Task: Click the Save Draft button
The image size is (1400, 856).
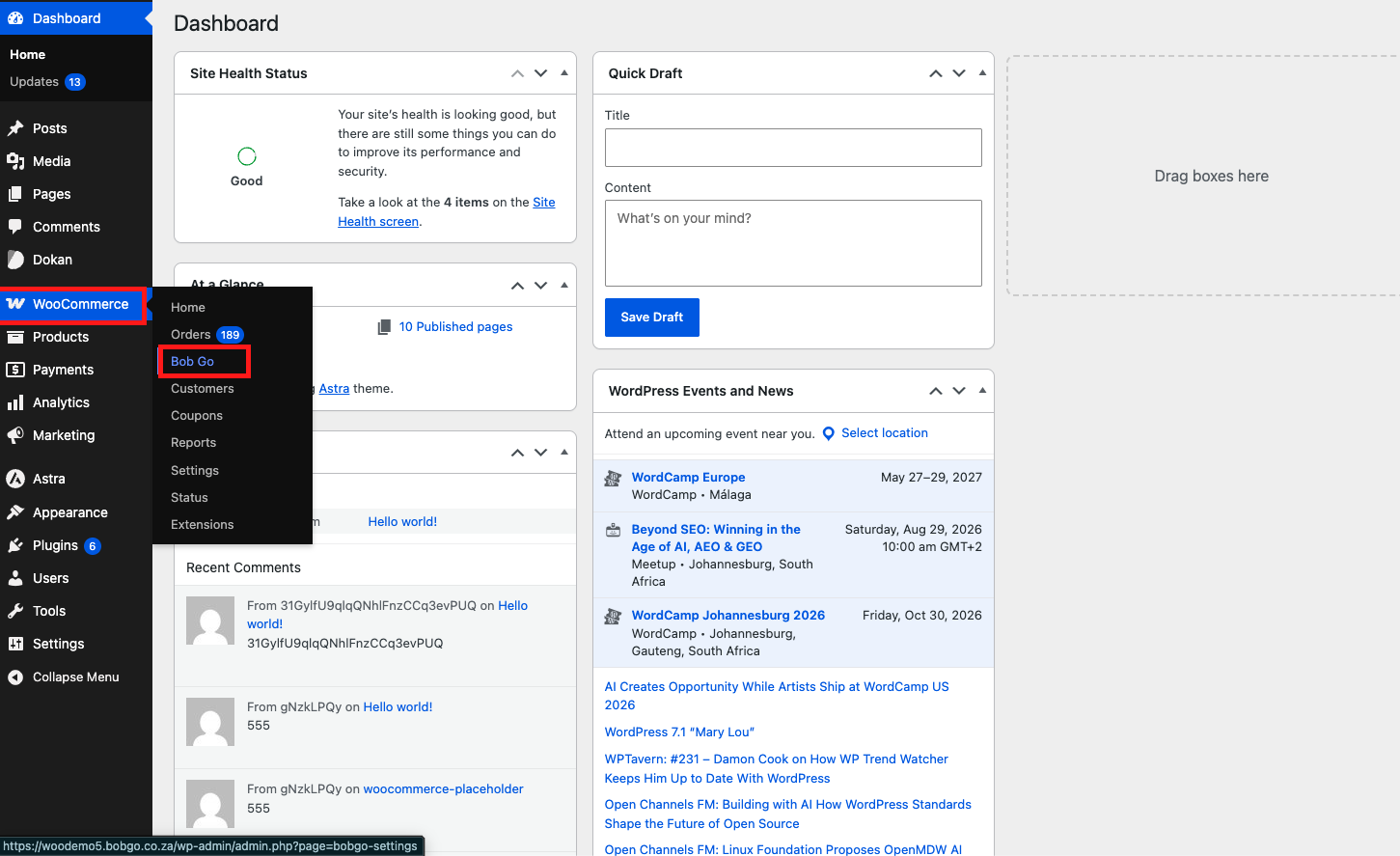Action: point(652,318)
